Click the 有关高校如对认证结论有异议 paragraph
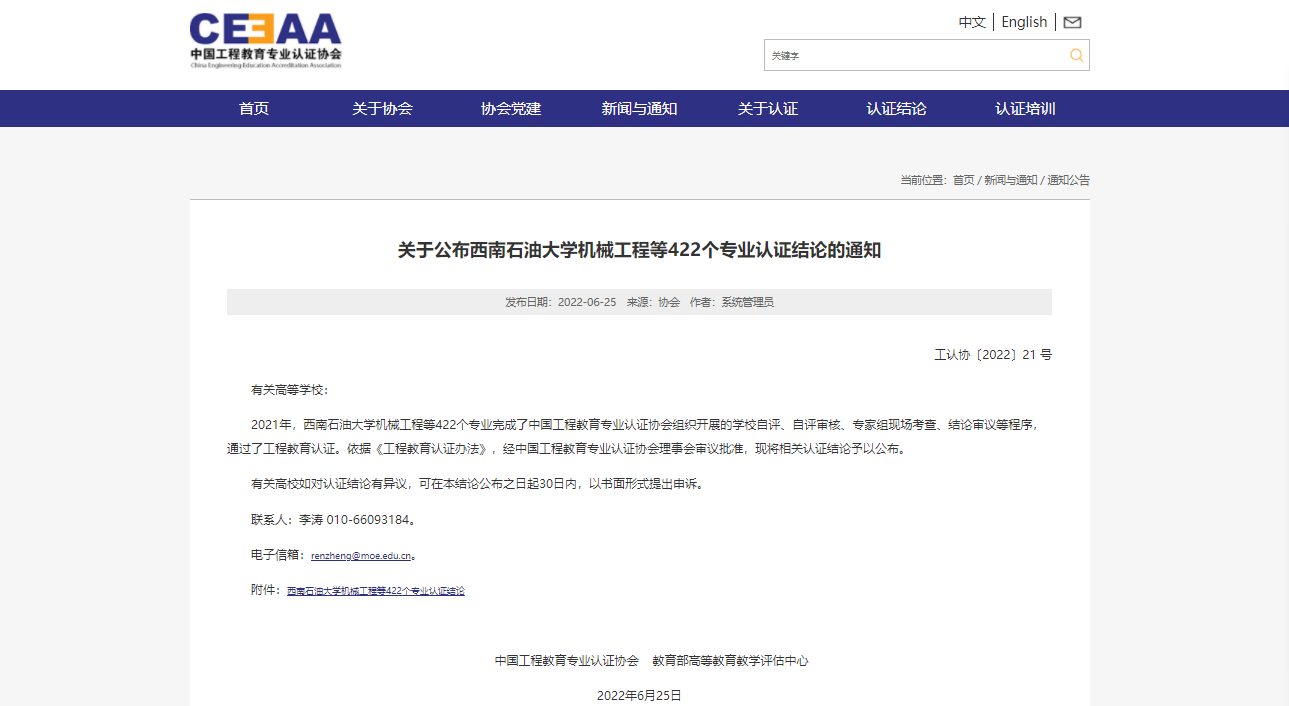Image resolution: width=1289 pixels, height=706 pixels. pyautogui.click(x=477, y=484)
